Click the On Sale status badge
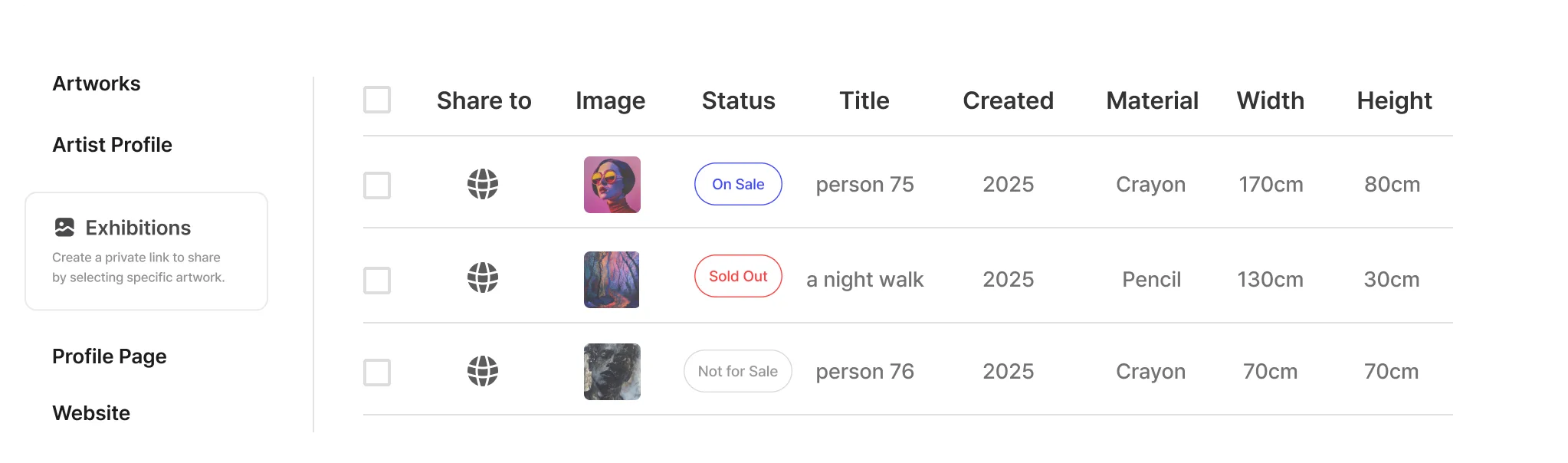 [737, 184]
